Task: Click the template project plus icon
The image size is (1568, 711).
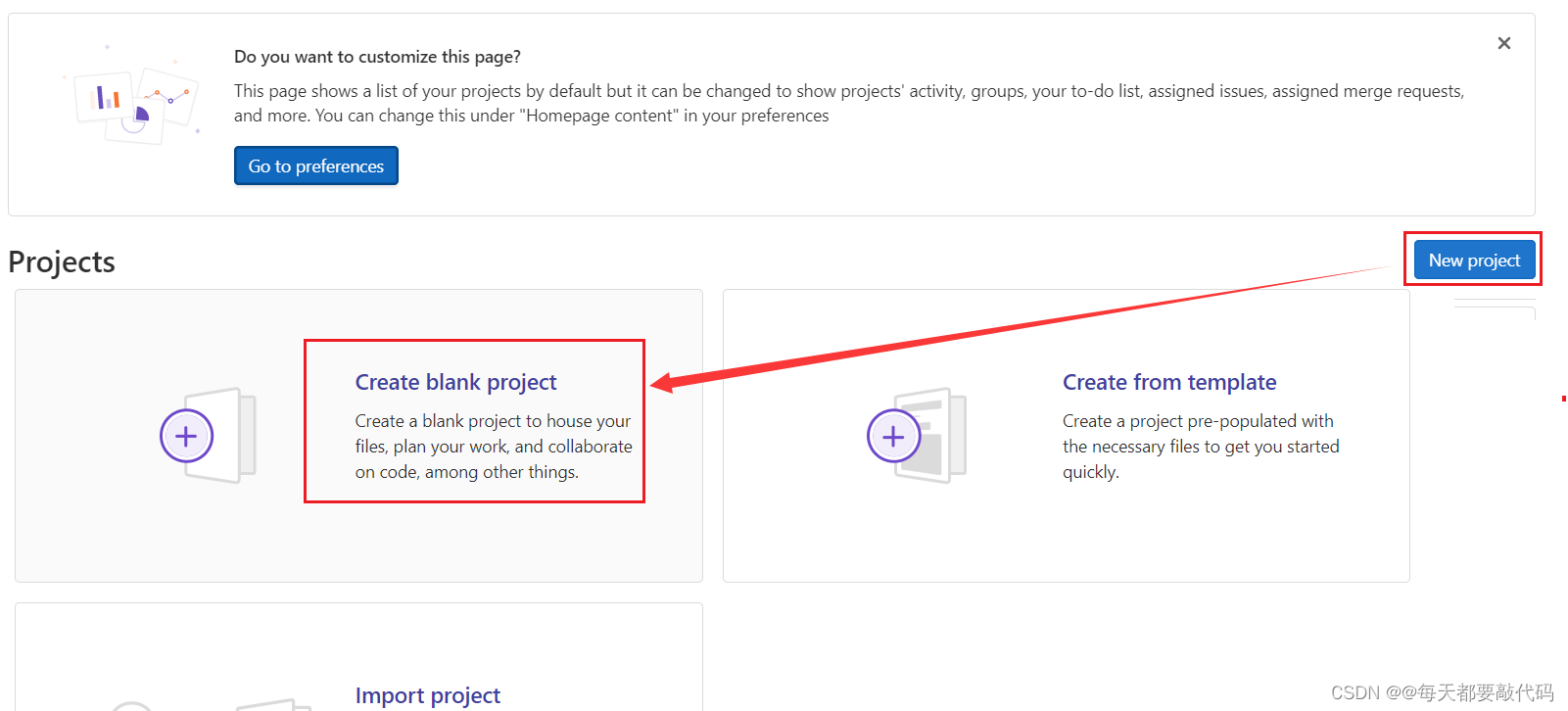Action: coord(893,436)
